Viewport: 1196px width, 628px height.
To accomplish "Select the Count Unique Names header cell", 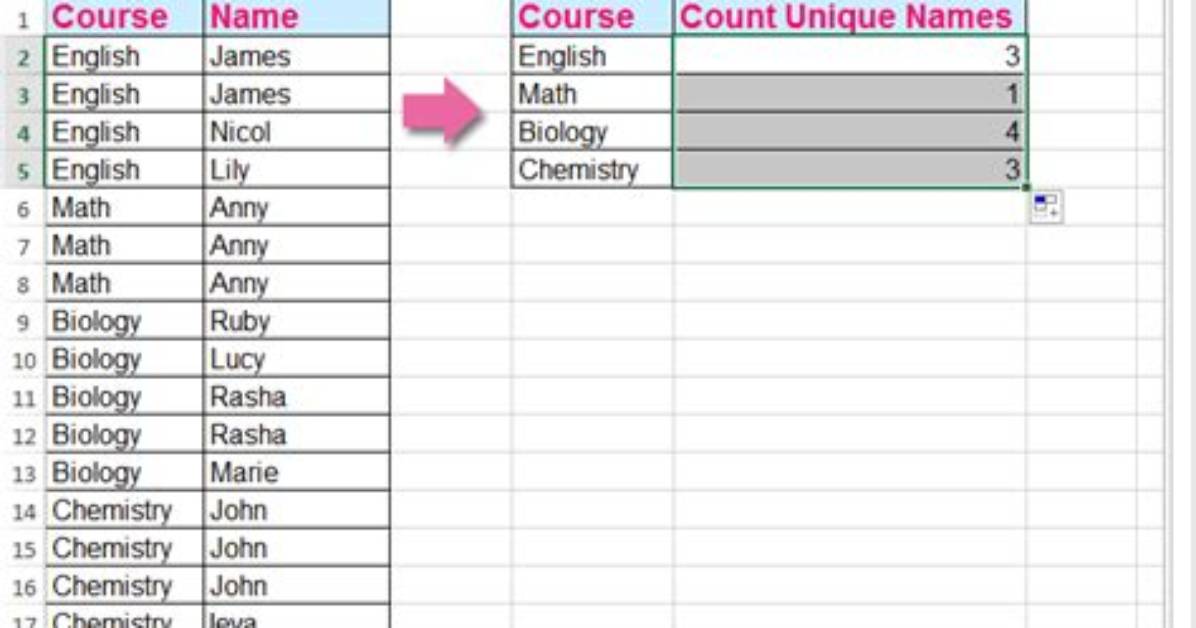I will 849,17.
